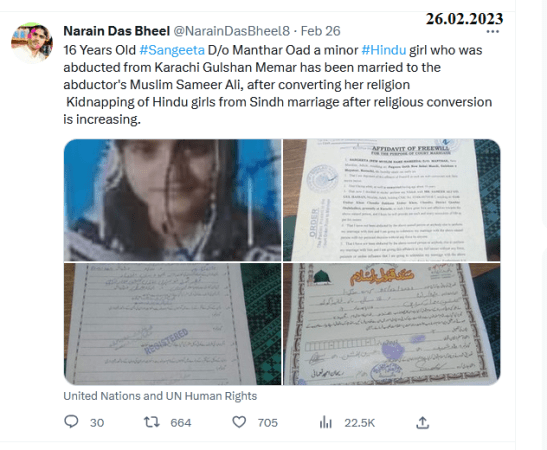This screenshot has width=547, height=450.
Task: Open the @NarainDasBheel8 handle link
Action: [x=232, y=31]
